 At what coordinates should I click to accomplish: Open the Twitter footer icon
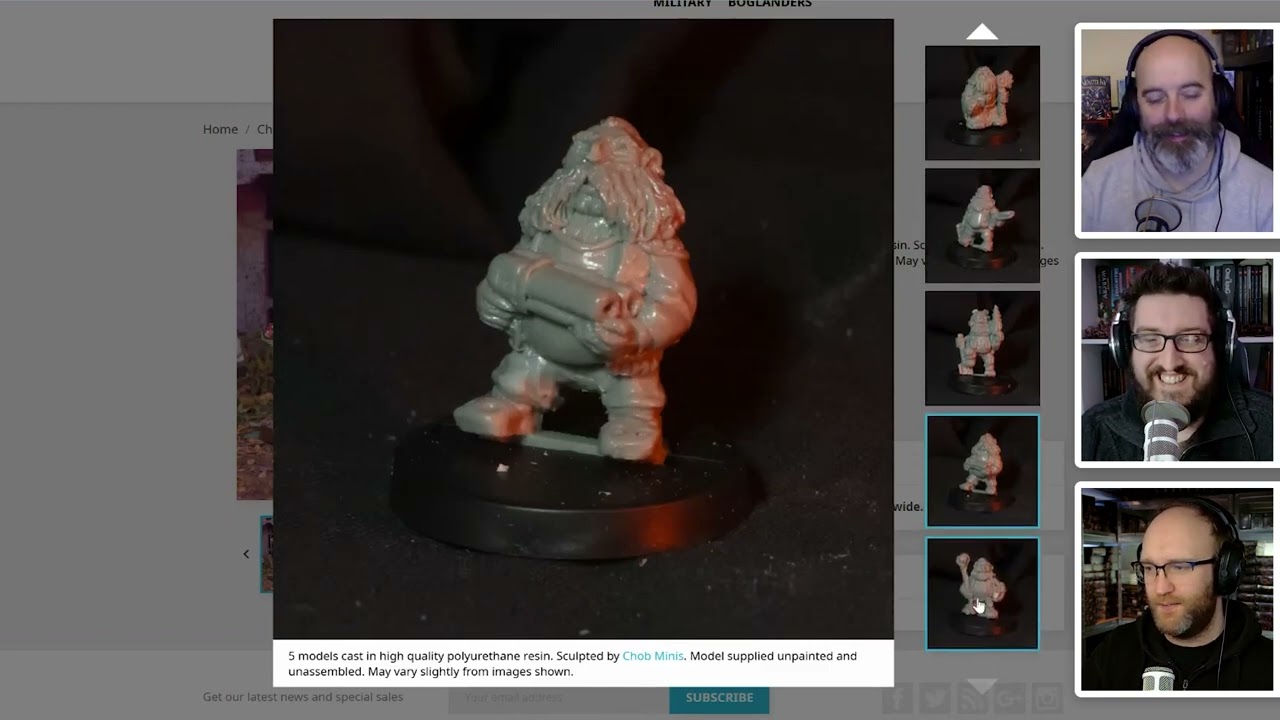pos(934,699)
